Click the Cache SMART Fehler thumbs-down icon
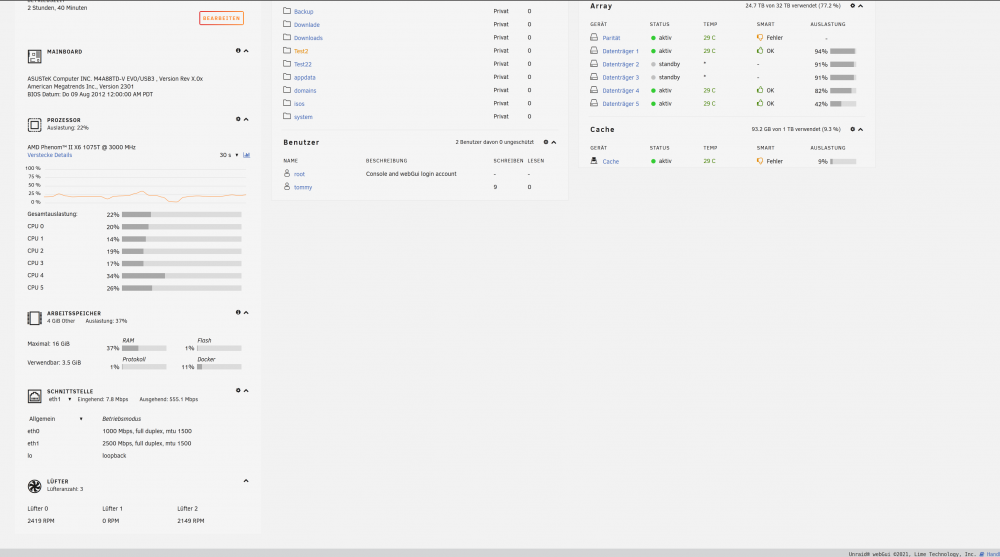This screenshot has width=1000, height=557. point(760,161)
